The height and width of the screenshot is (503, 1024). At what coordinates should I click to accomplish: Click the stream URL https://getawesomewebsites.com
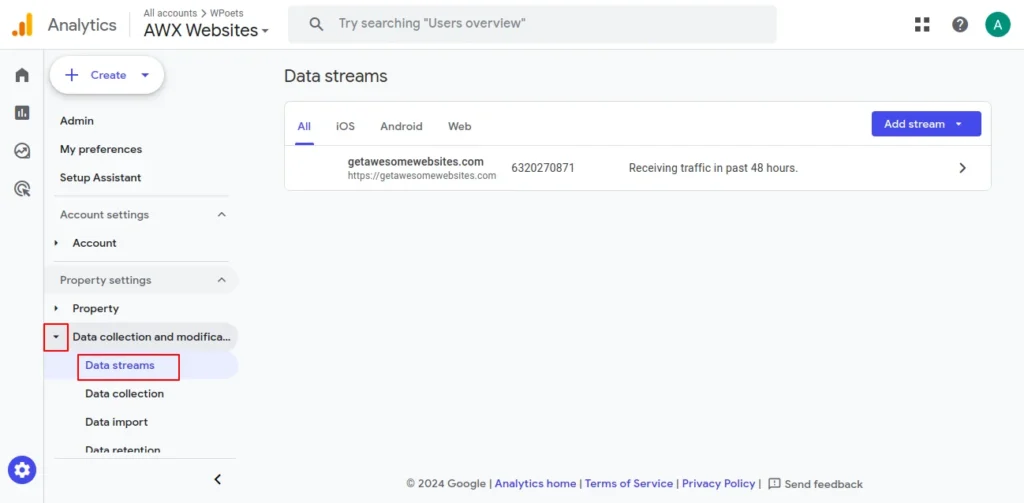pyautogui.click(x=421, y=176)
